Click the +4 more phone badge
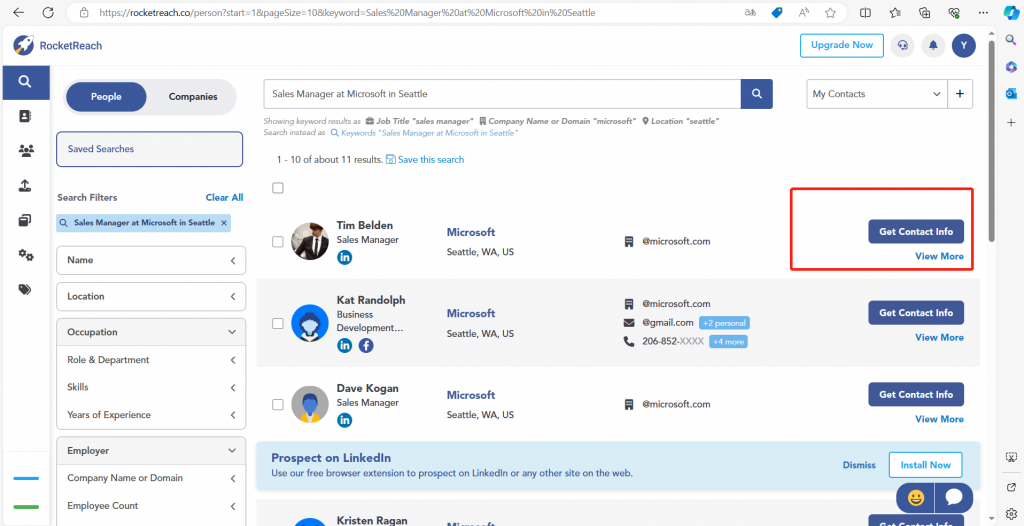The width and height of the screenshot is (1024, 526). (729, 341)
